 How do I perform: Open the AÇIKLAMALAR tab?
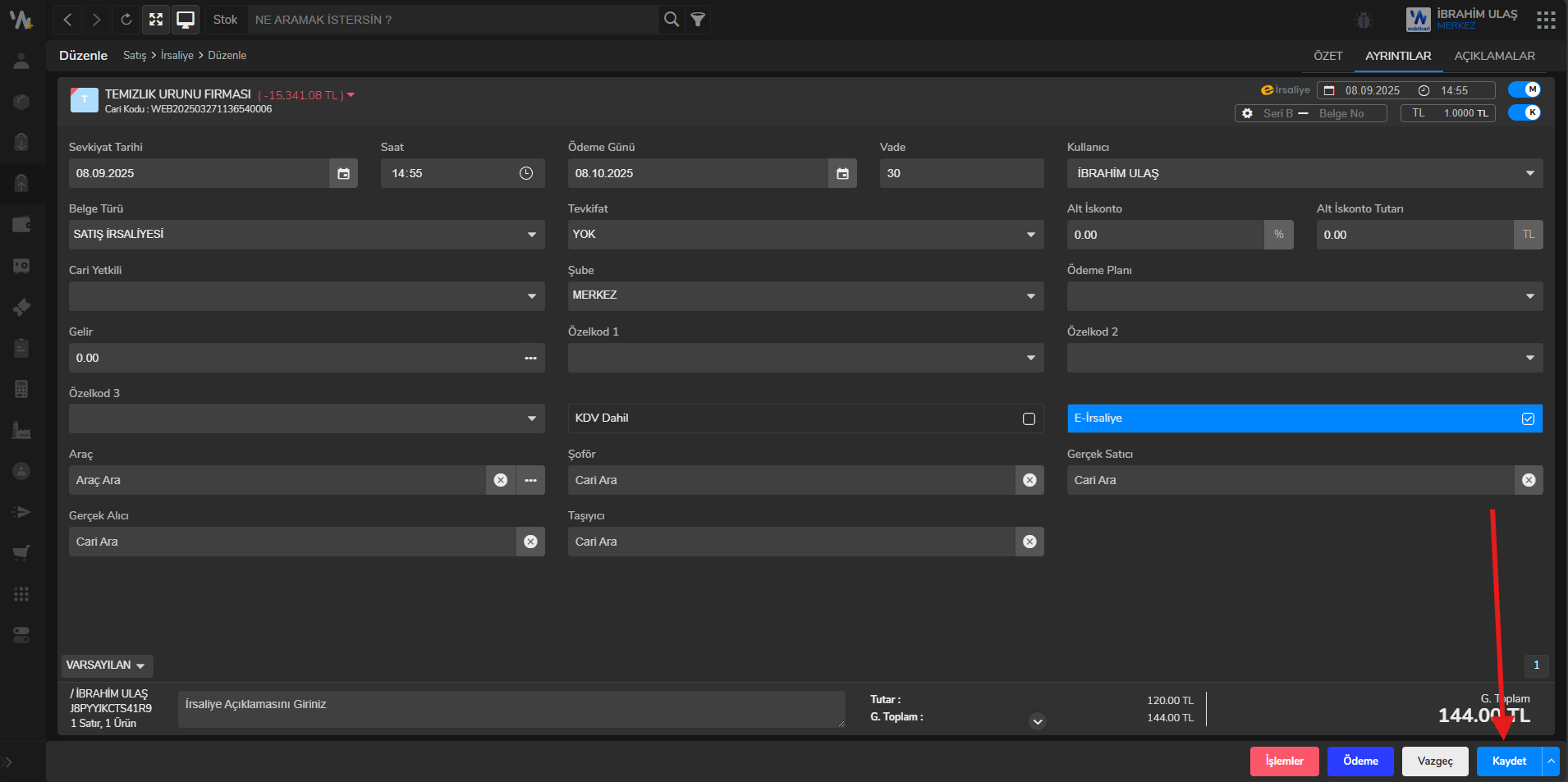[1494, 56]
